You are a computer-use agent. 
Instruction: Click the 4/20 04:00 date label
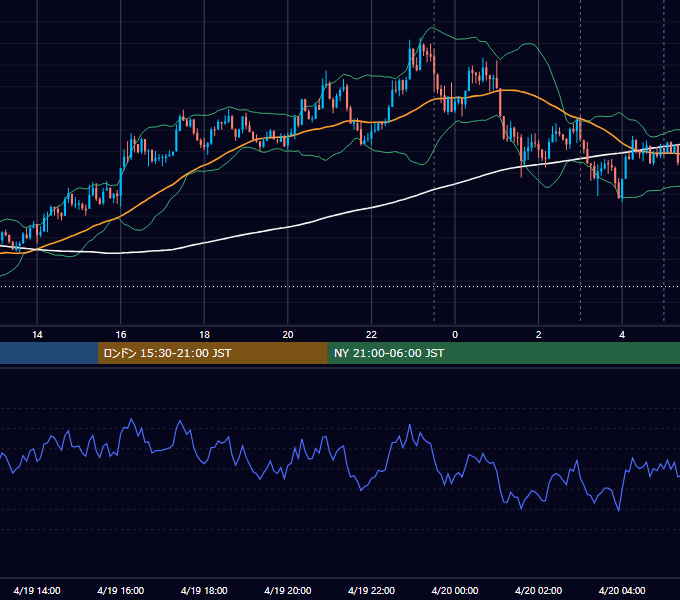(622, 590)
